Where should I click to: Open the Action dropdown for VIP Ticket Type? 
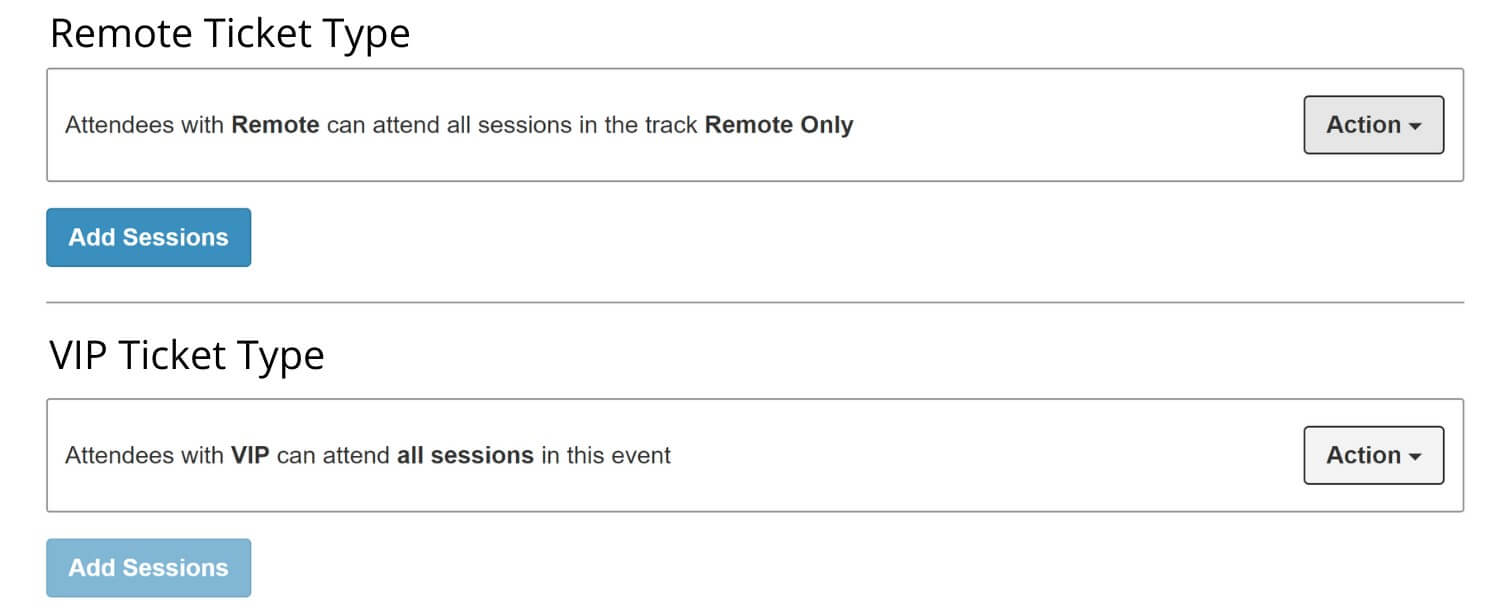coord(1372,455)
